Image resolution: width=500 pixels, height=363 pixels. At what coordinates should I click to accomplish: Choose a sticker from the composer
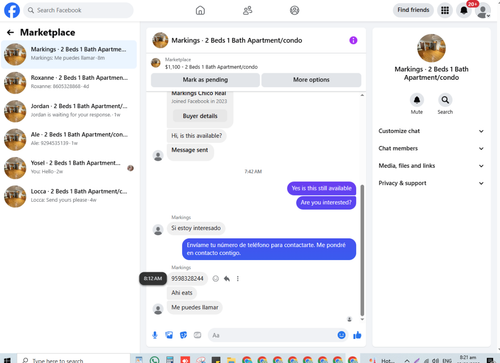pyautogui.click(x=183, y=335)
